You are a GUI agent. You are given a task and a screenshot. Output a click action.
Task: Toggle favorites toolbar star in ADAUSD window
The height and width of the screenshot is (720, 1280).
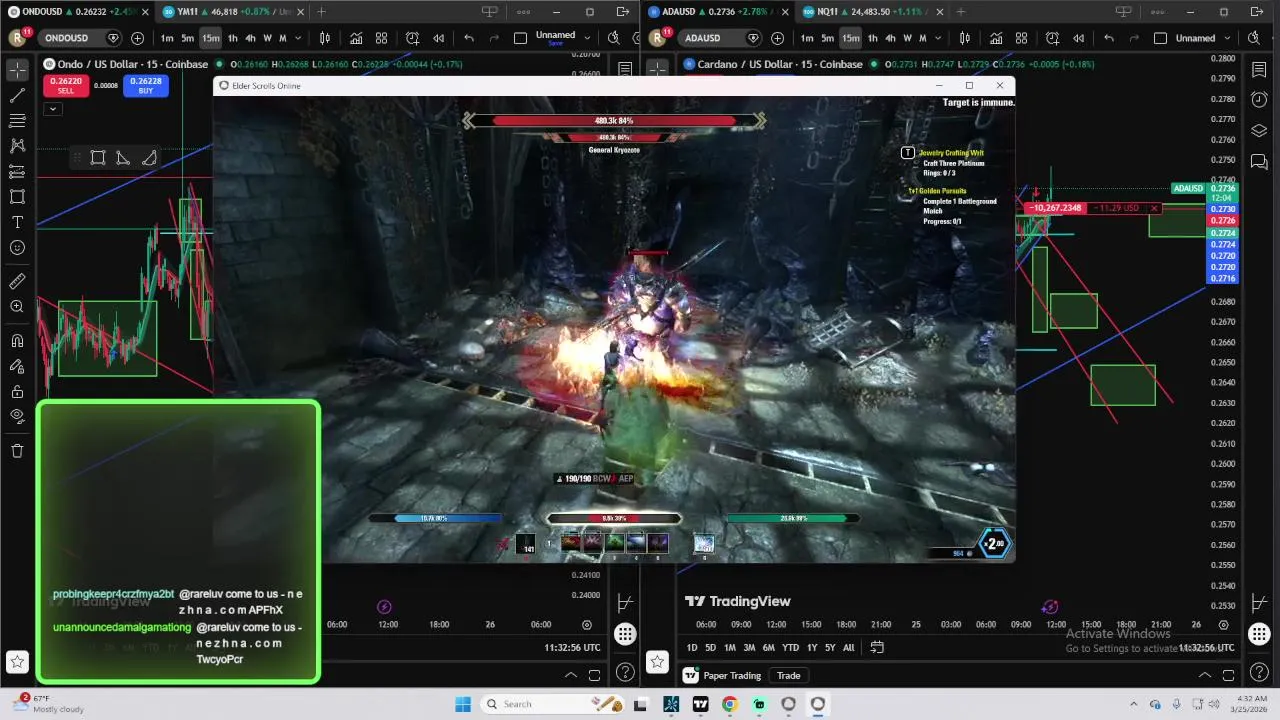[657, 661]
